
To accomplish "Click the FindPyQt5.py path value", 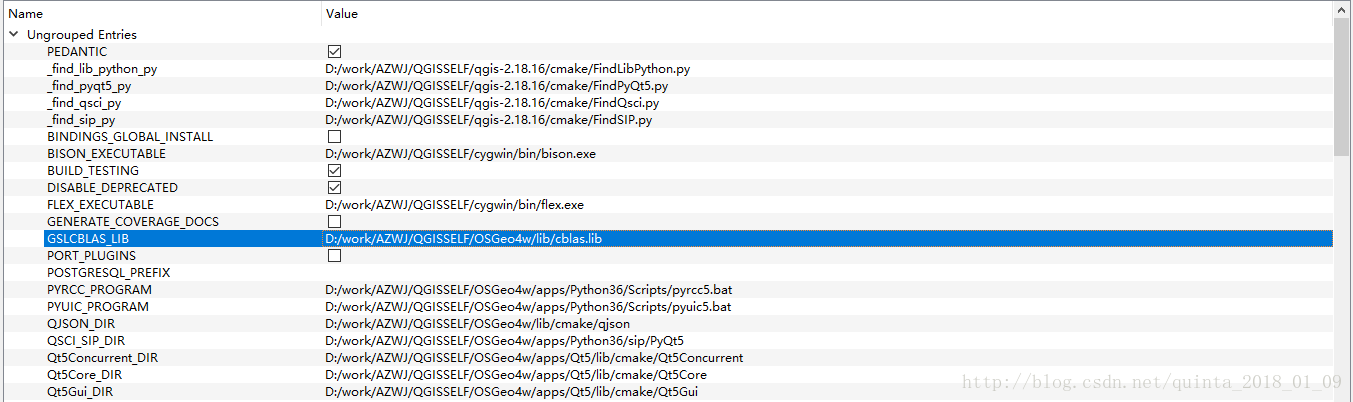I will 496,86.
